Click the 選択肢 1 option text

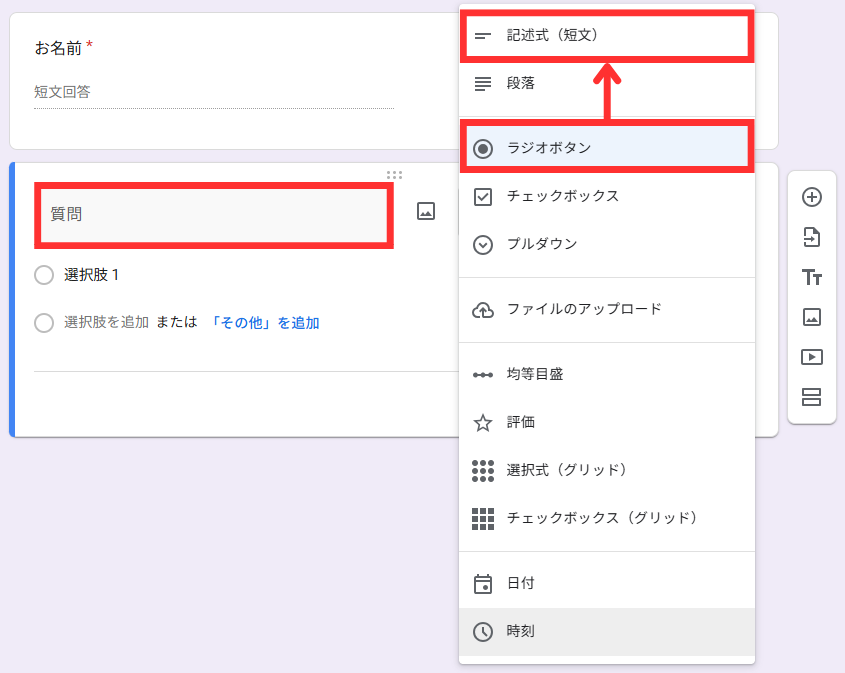pos(92,275)
